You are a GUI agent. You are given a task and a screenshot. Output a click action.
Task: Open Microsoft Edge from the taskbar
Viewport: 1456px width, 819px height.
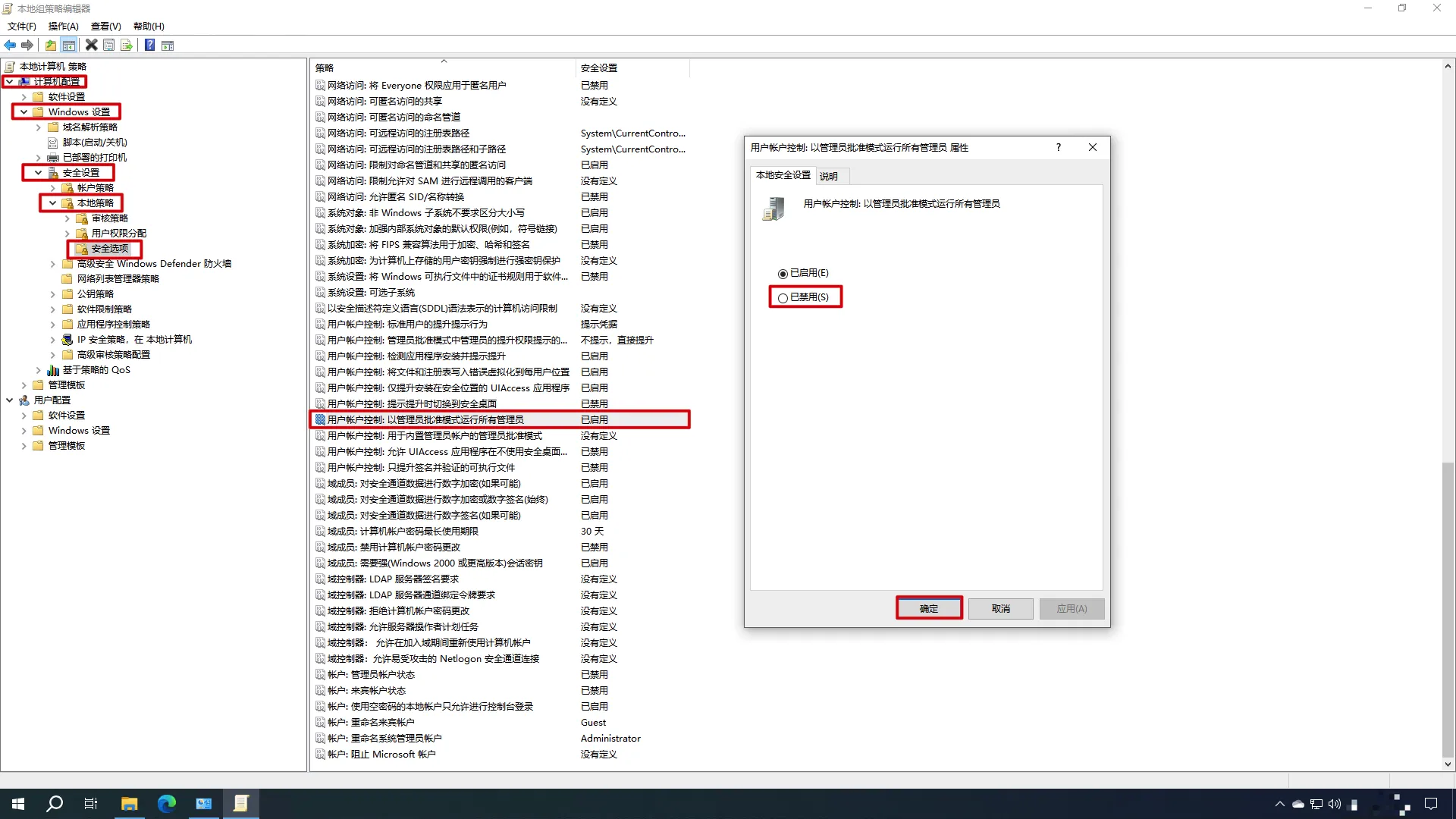click(166, 804)
